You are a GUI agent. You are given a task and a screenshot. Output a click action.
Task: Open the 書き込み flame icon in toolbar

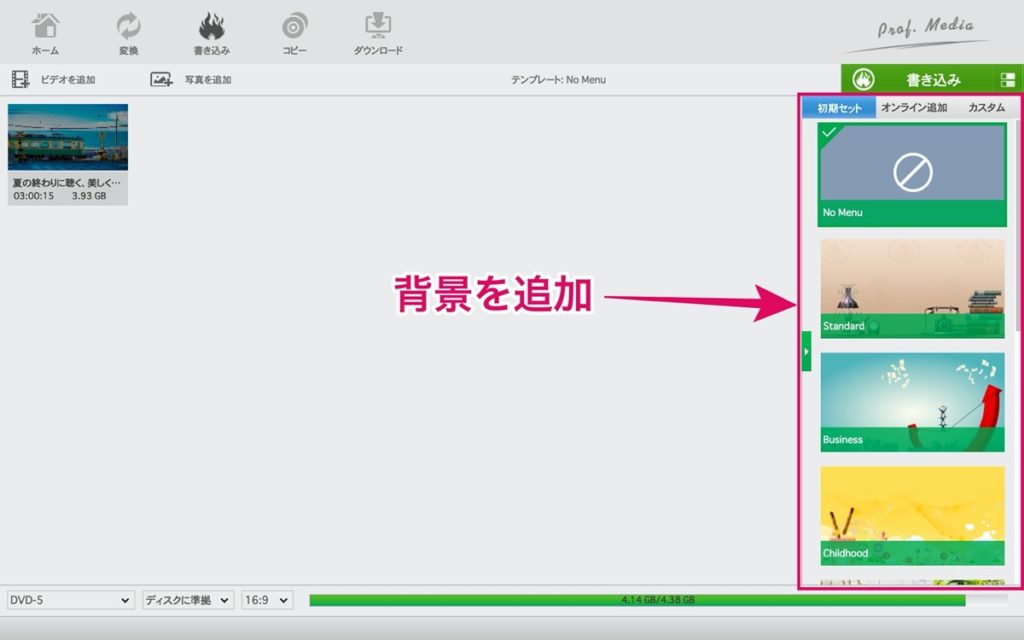click(212, 27)
